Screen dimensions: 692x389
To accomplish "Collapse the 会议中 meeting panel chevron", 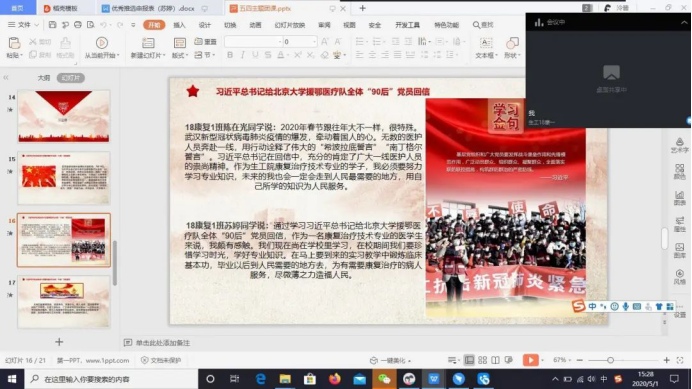I will point(684,23).
